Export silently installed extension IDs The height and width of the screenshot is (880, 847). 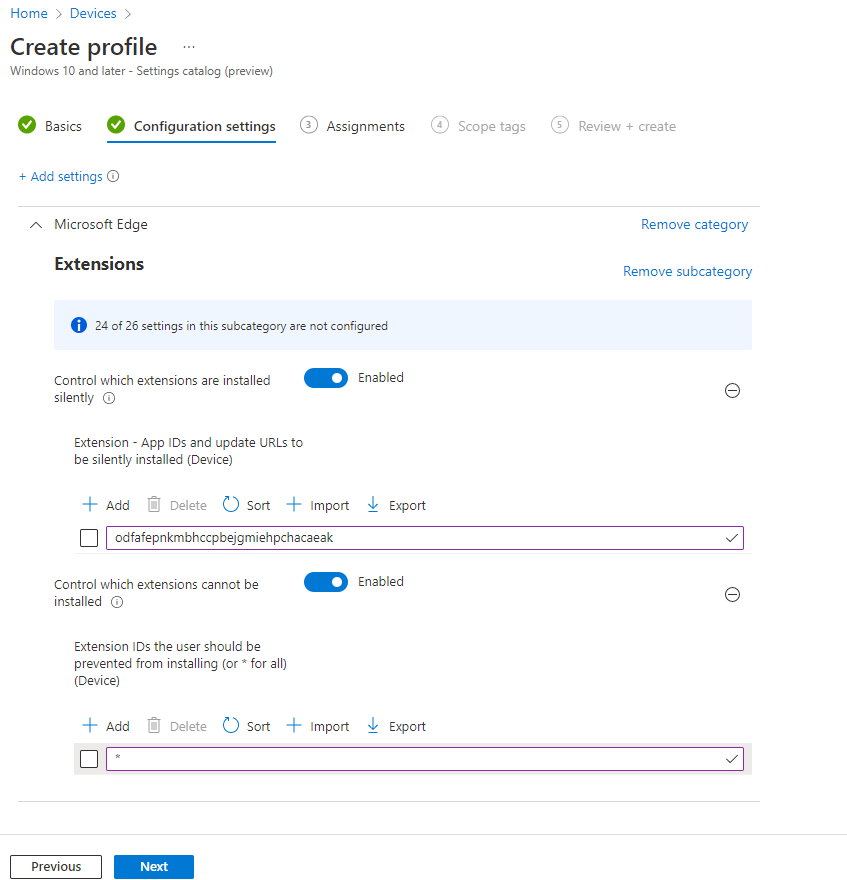(x=396, y=505)
